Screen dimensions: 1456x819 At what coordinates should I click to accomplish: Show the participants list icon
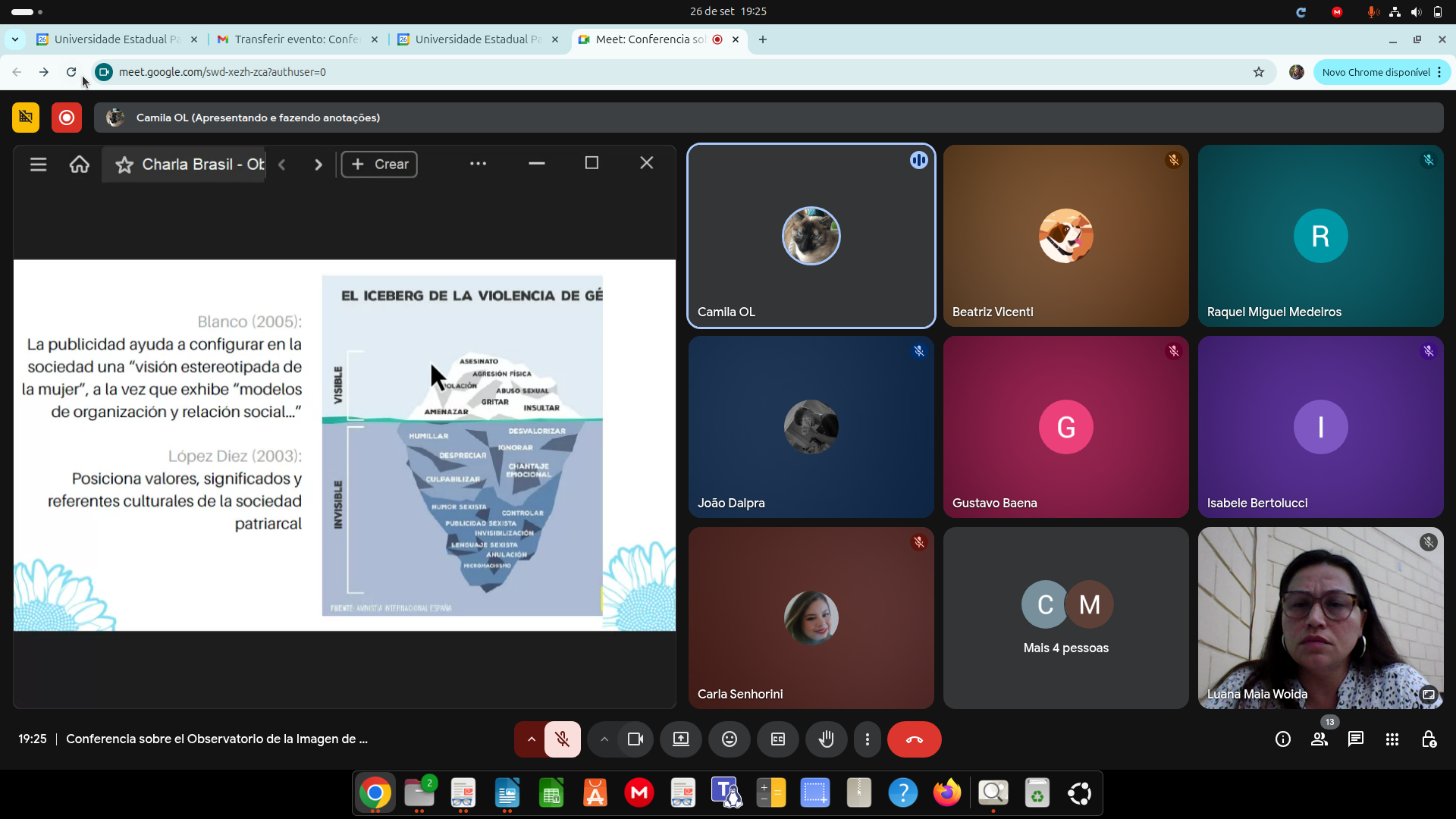click(x=1319, y=739)
